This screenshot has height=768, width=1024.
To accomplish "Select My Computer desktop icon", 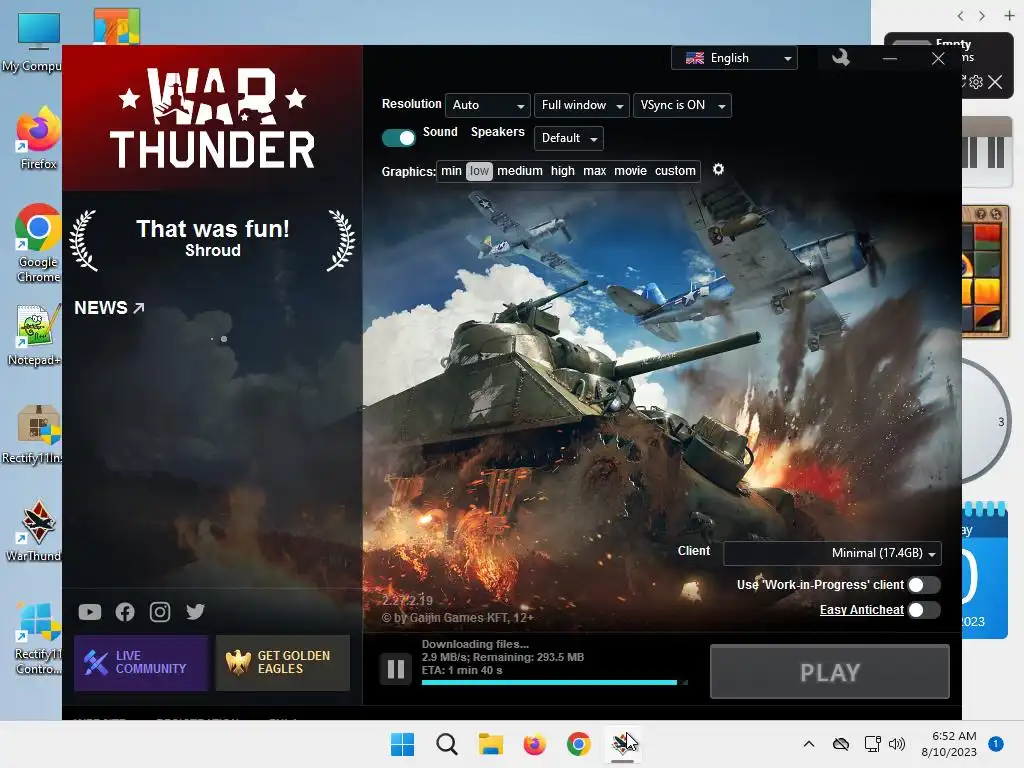I will click(34, 42).
